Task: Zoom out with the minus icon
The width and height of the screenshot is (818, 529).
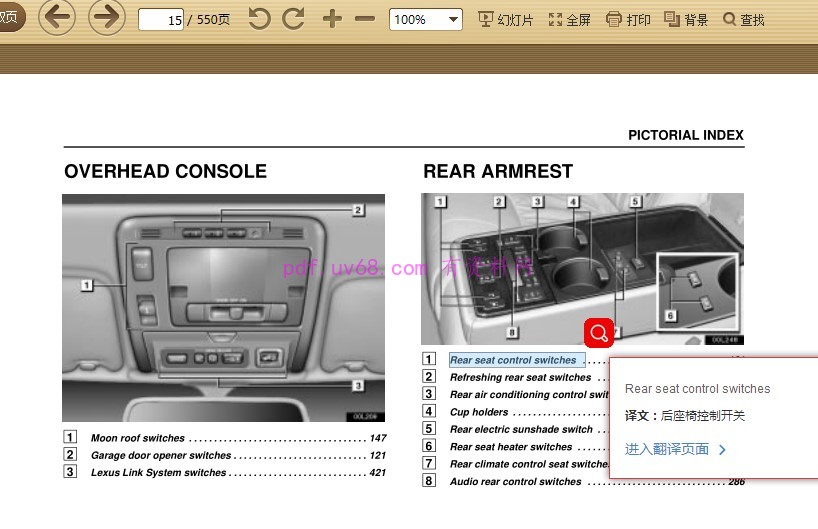Action: (365, 19)
